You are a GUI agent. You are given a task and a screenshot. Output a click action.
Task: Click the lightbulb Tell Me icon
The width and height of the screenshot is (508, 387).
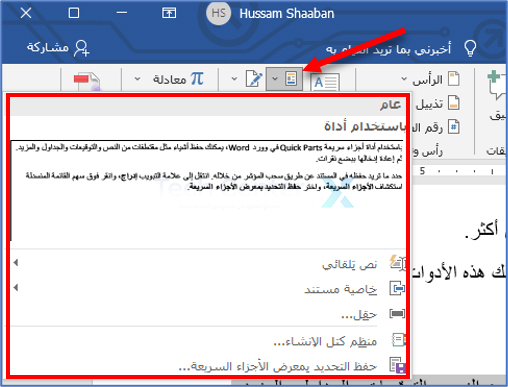point(470,49)
